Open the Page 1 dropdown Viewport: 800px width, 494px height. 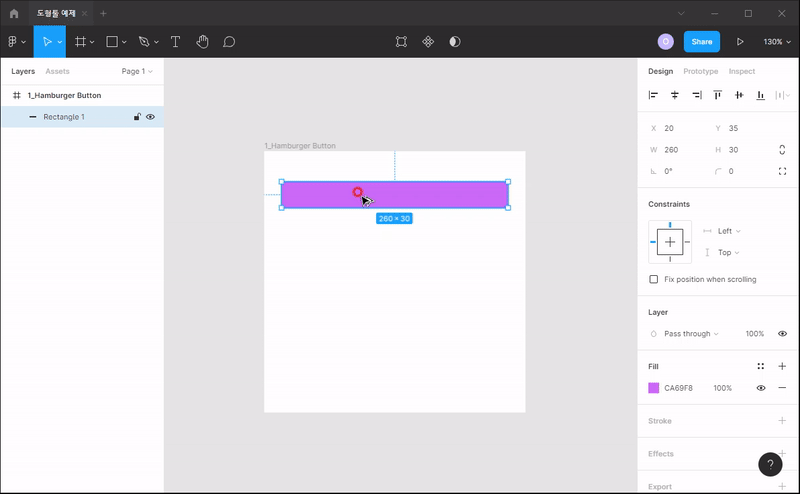pos(137,71)
